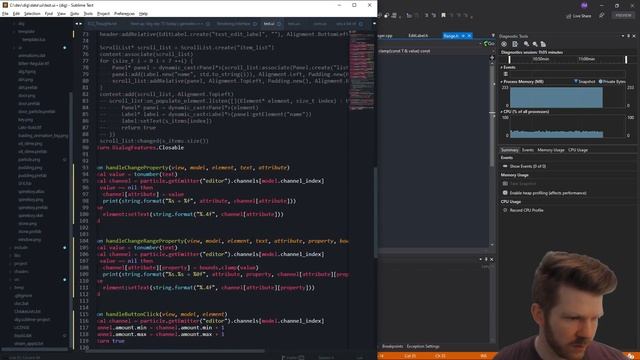Click the feedback icon beside Live Share
Screen dimensions: 640x360
(x=602, y=16)
